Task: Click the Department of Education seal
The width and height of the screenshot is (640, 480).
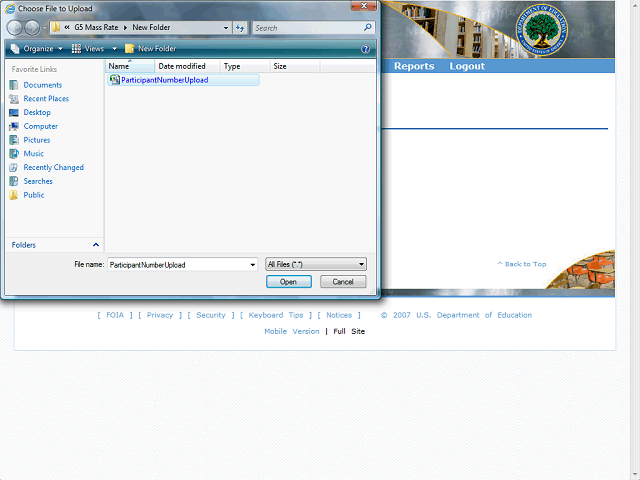Action: tap(541, 30)
